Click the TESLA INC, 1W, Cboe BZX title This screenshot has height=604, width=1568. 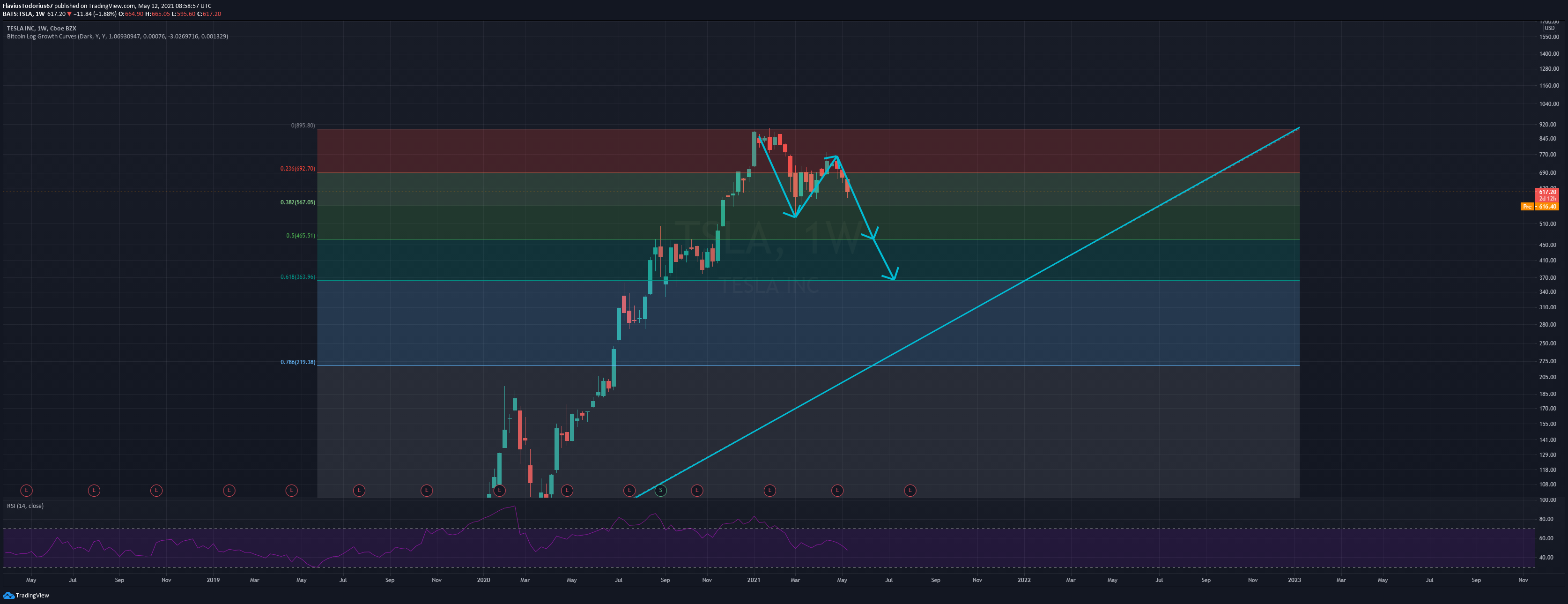tap(41, 28)
